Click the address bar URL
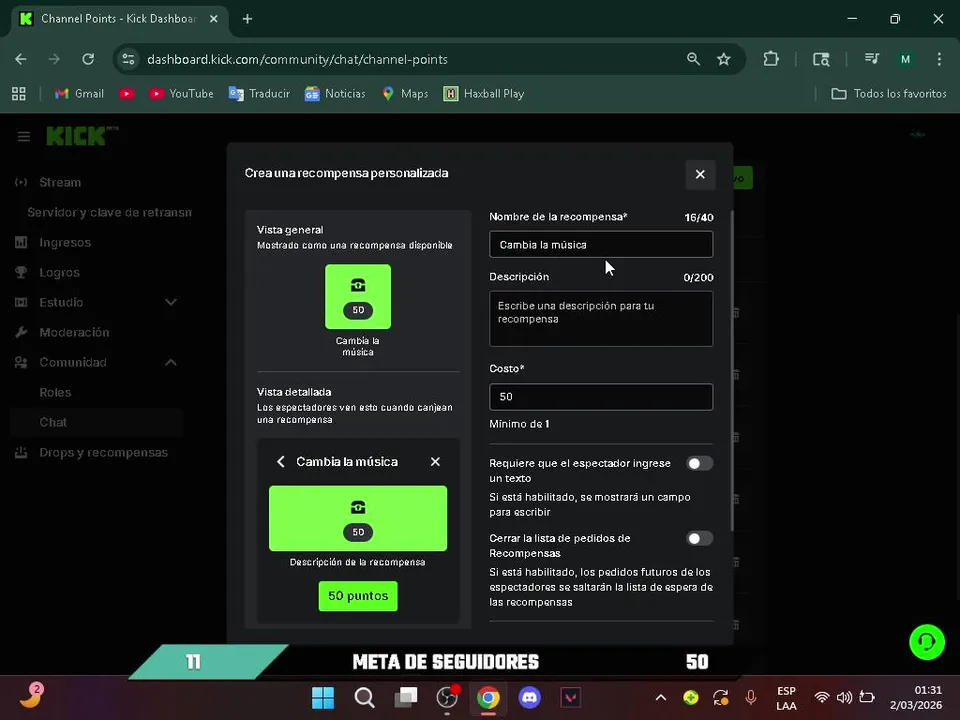The width and height of the screenshot is (960, 720). (x=297, y=59)
